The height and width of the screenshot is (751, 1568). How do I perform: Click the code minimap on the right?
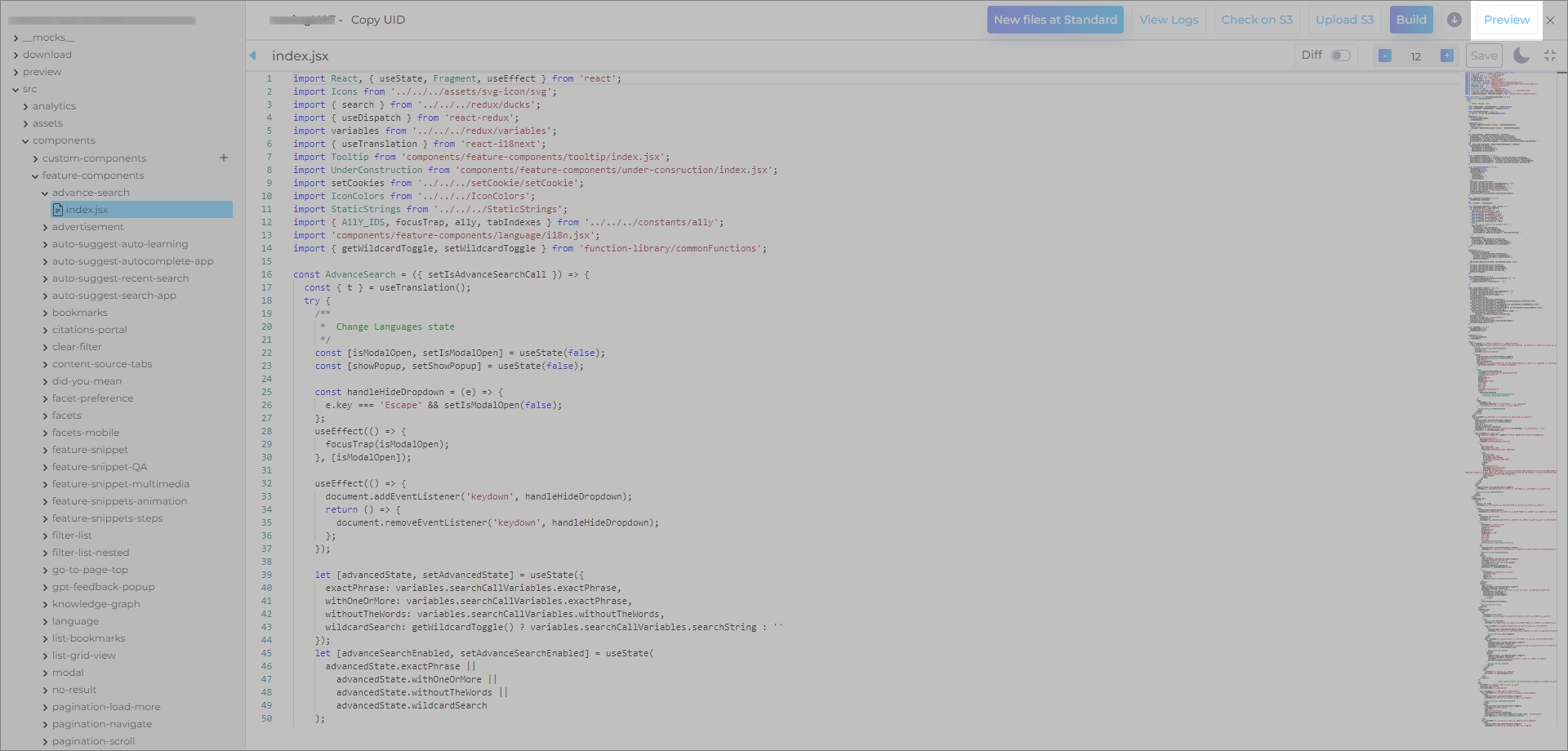pos(1509,327)
